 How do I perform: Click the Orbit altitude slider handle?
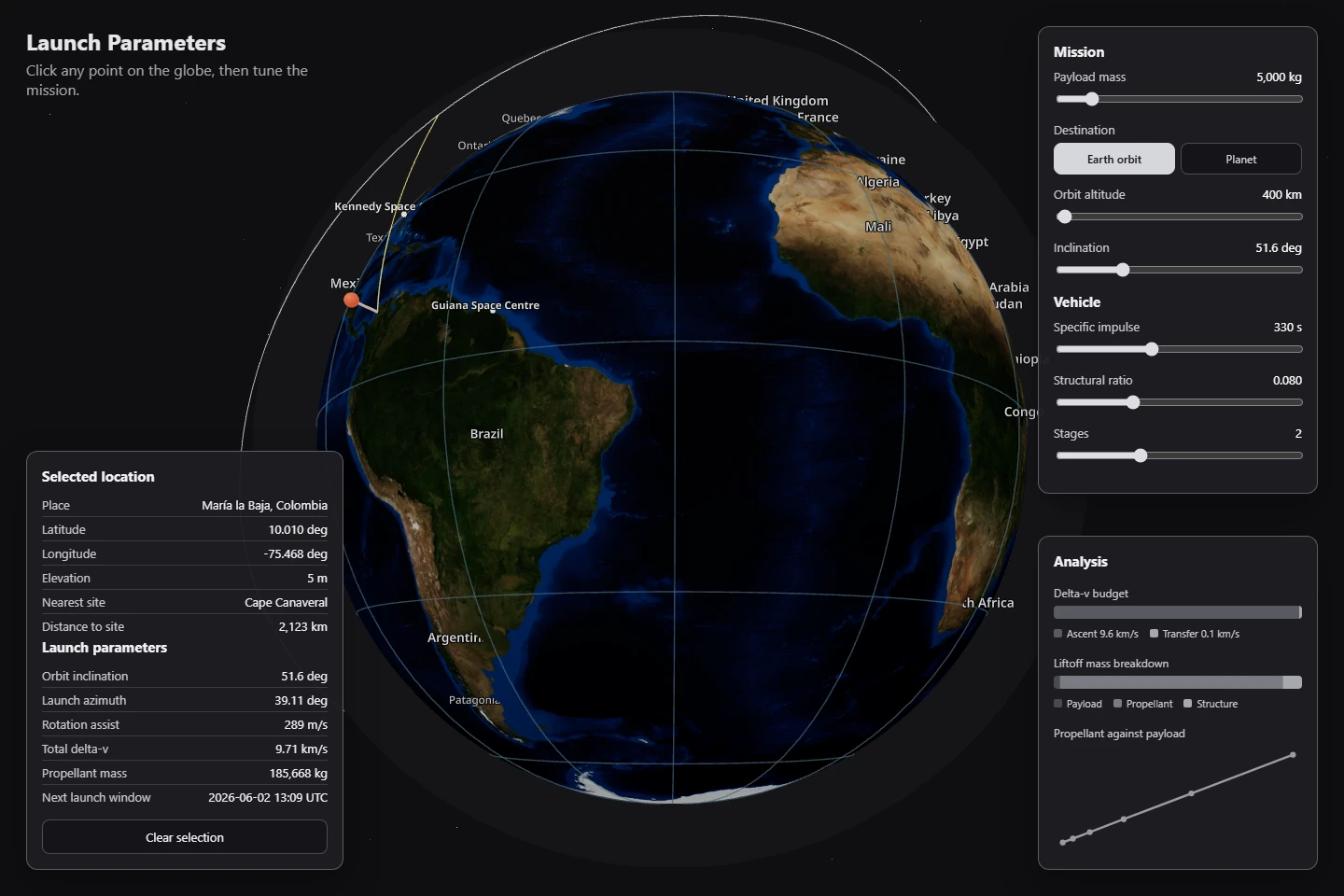click(x=1064, y=217)
